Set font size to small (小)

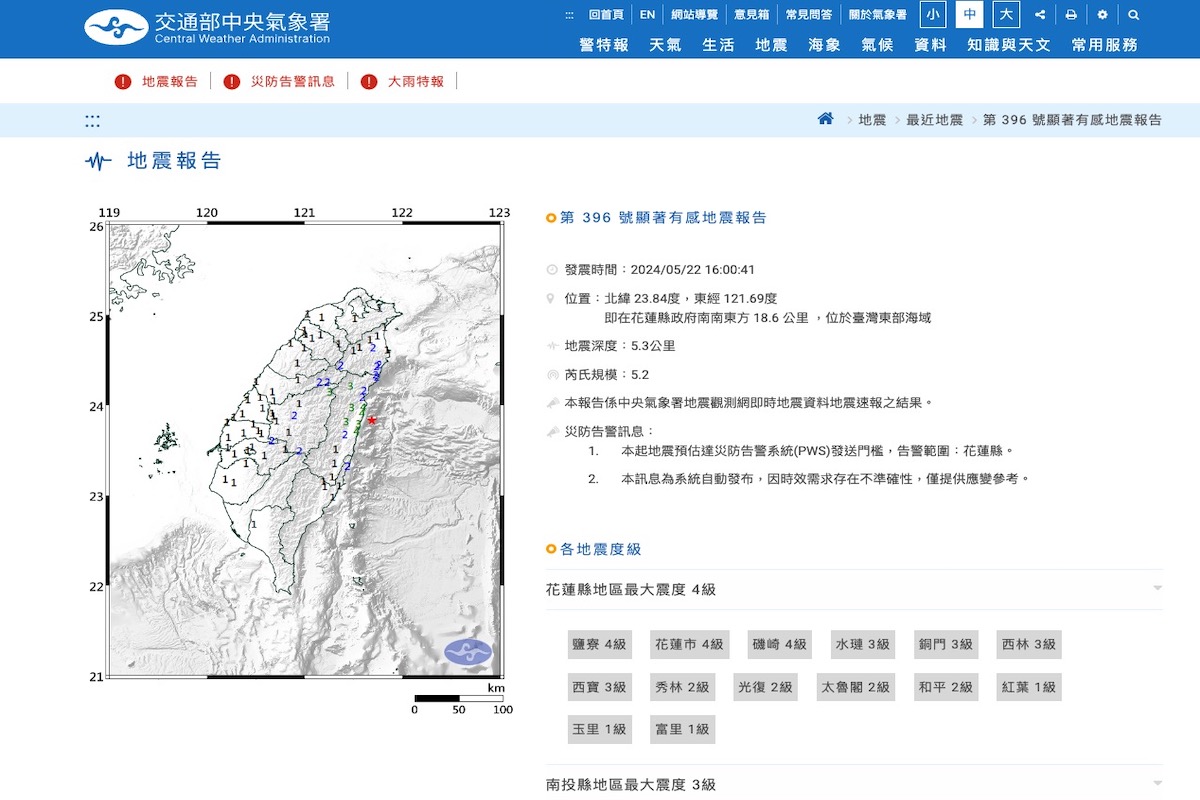[933, 15]
